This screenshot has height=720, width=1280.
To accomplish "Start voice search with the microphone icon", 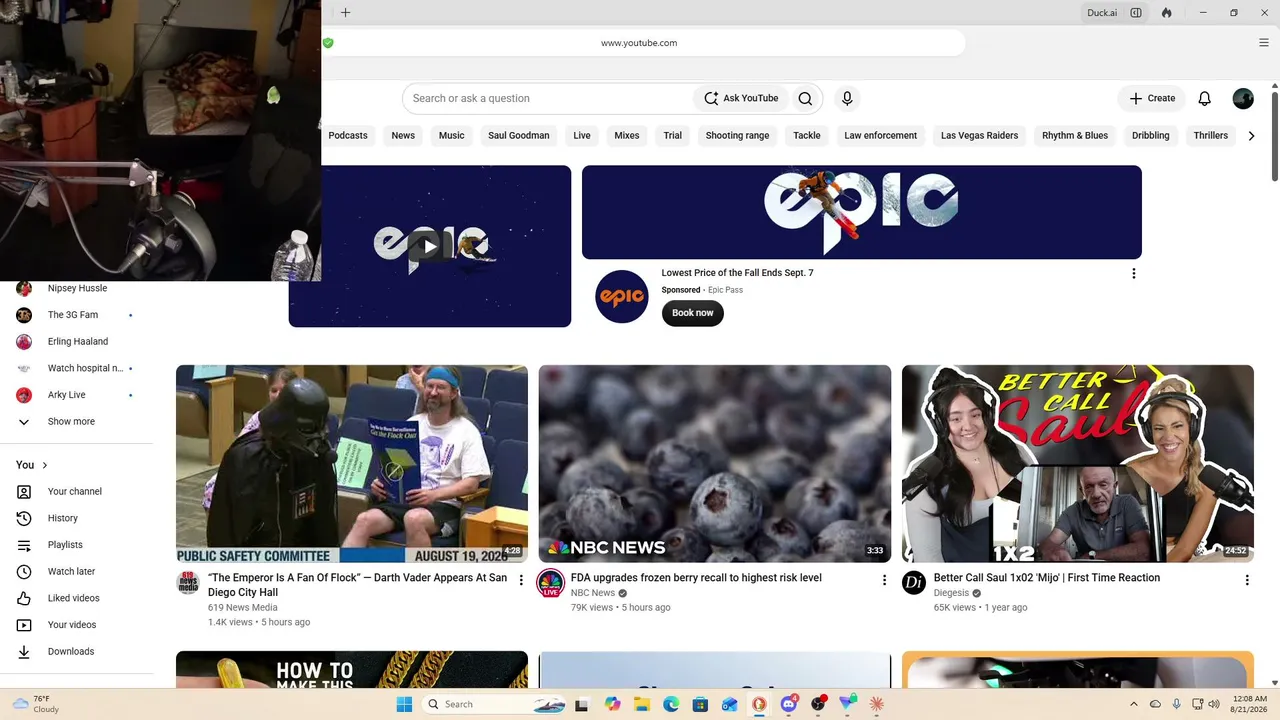I will point(847,98).
